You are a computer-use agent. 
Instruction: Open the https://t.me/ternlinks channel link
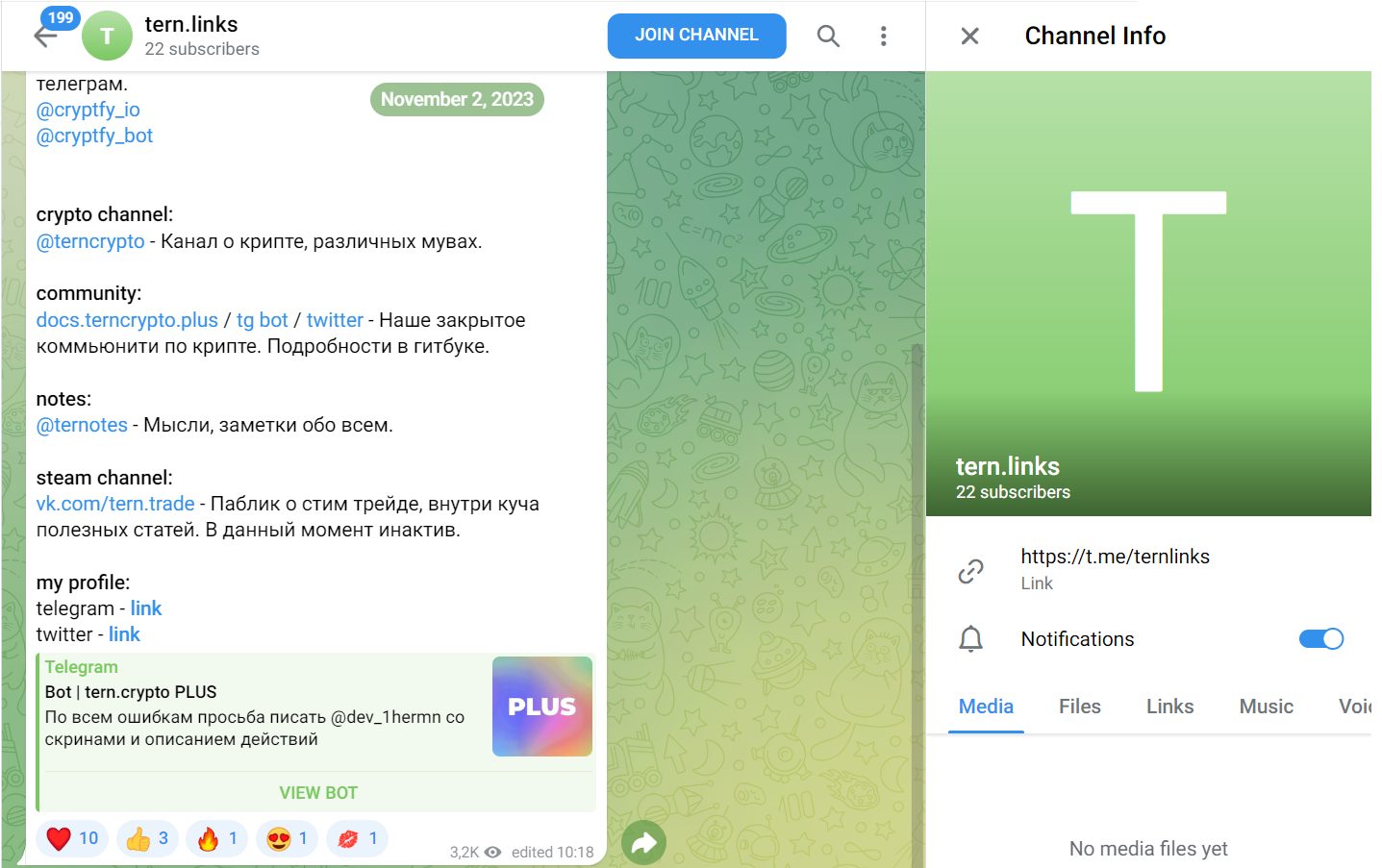coord(1116,557)
